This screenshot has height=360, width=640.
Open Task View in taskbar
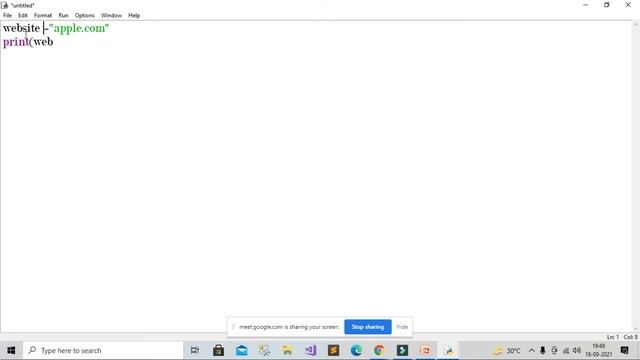(x=195, y=350)
